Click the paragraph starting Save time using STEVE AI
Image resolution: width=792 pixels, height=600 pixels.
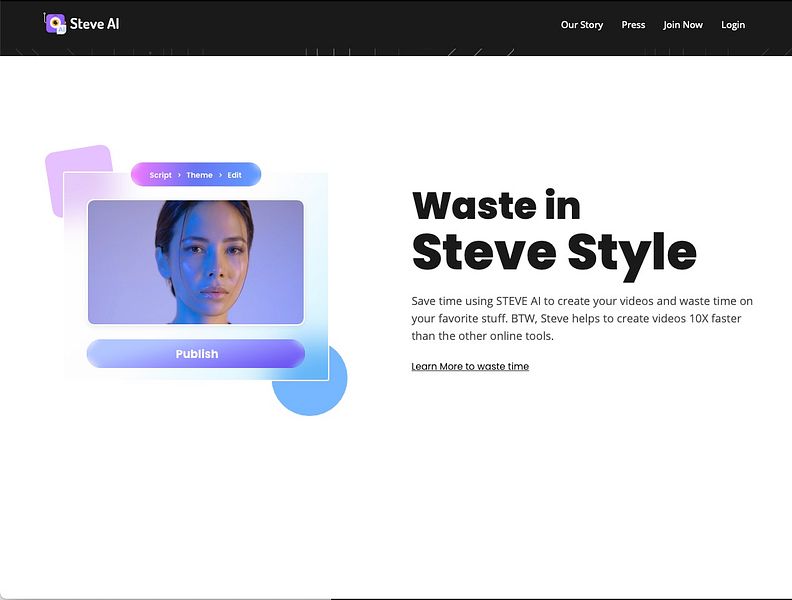point(582,318)
